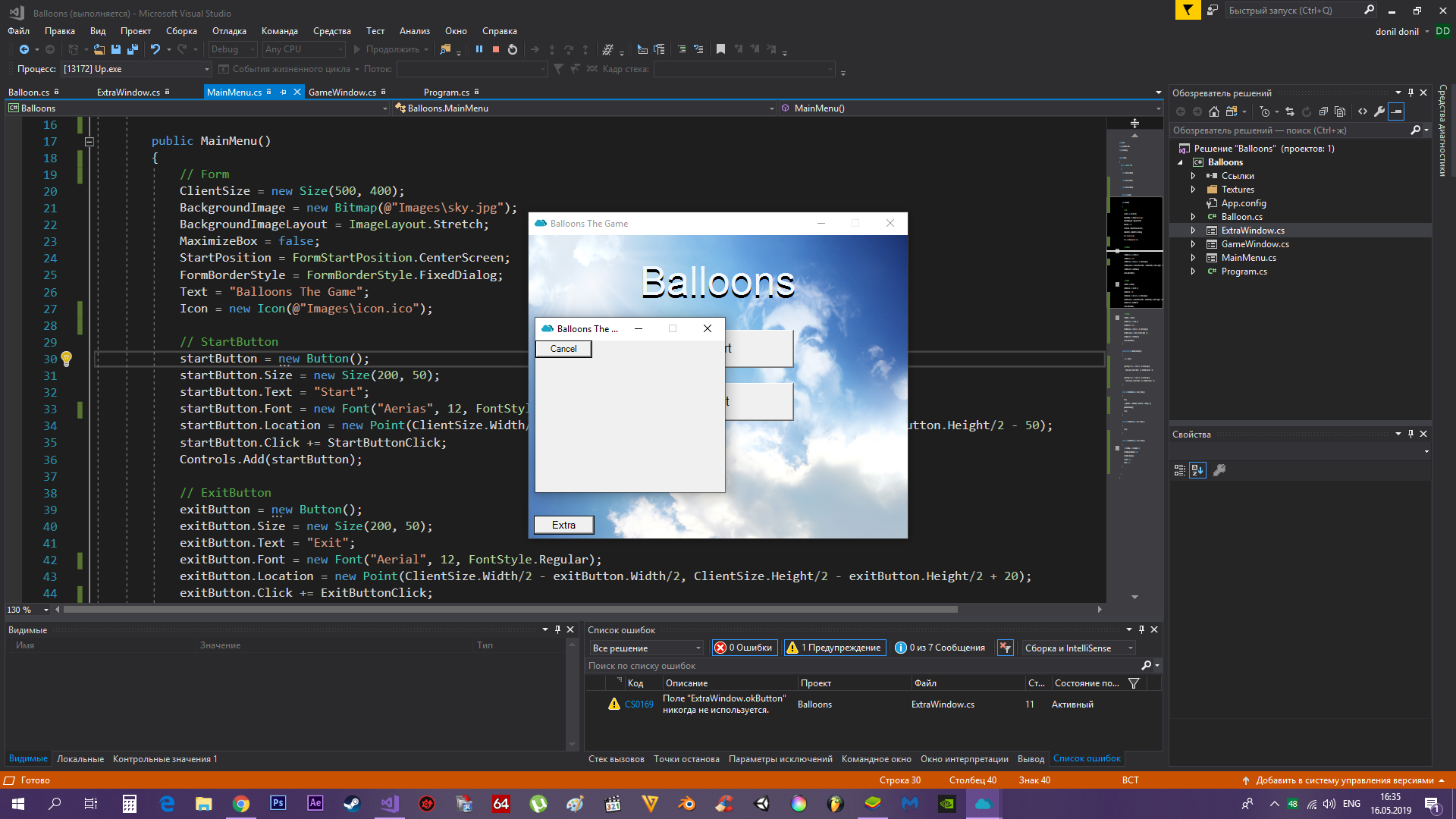Expand the Textures folder node

click(x=1193, y=190)
